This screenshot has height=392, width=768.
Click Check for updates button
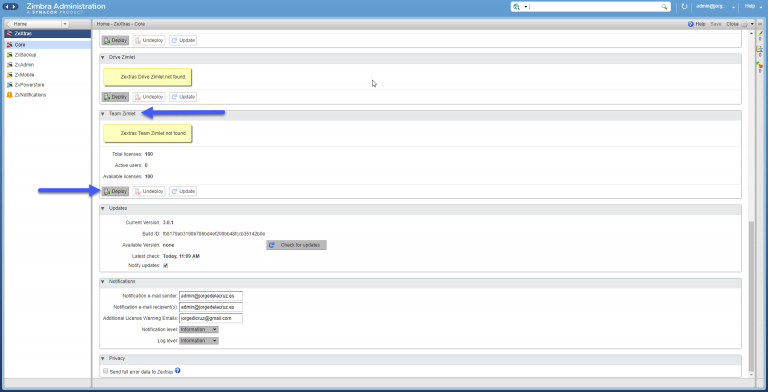[x=296, y=245]
